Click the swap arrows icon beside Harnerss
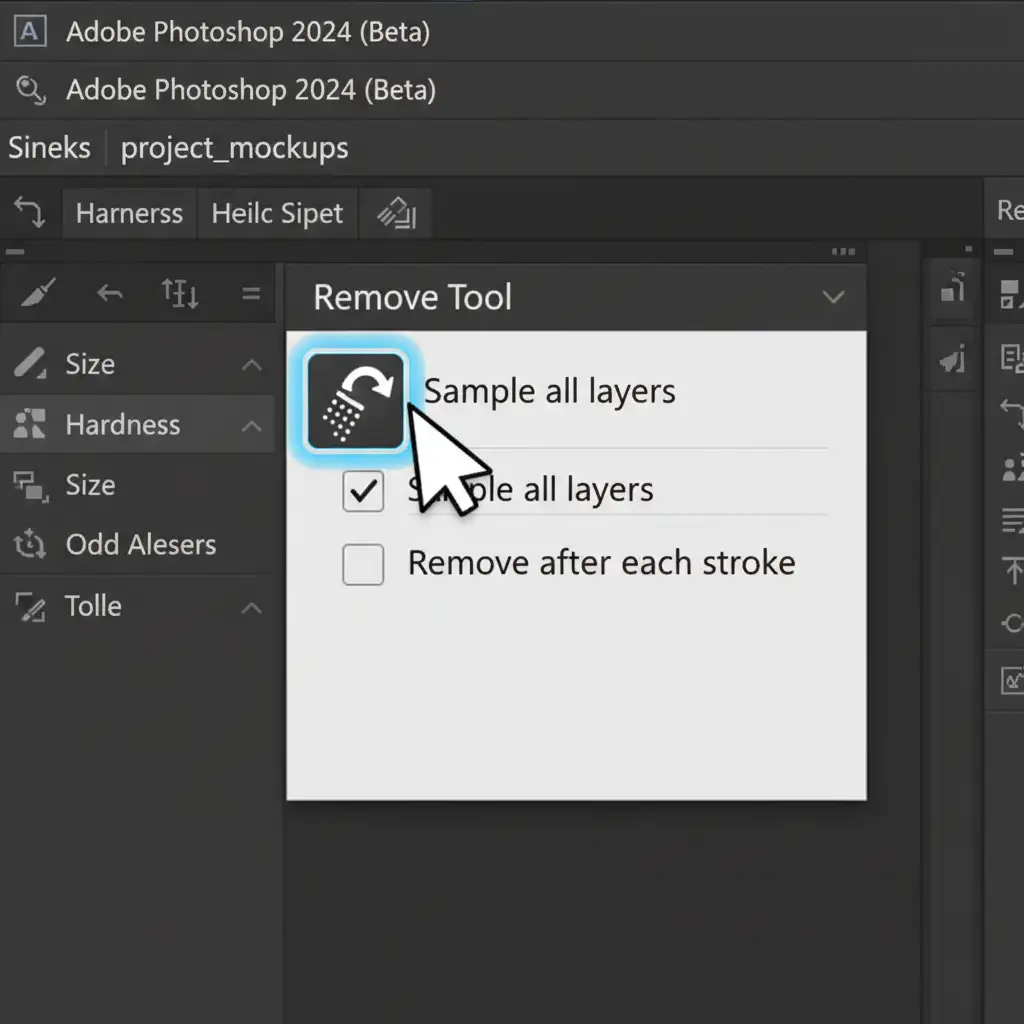Image resolution: width=1024 pixels, height=1024 pixels. pyautogui.click(x=29, y=212)
